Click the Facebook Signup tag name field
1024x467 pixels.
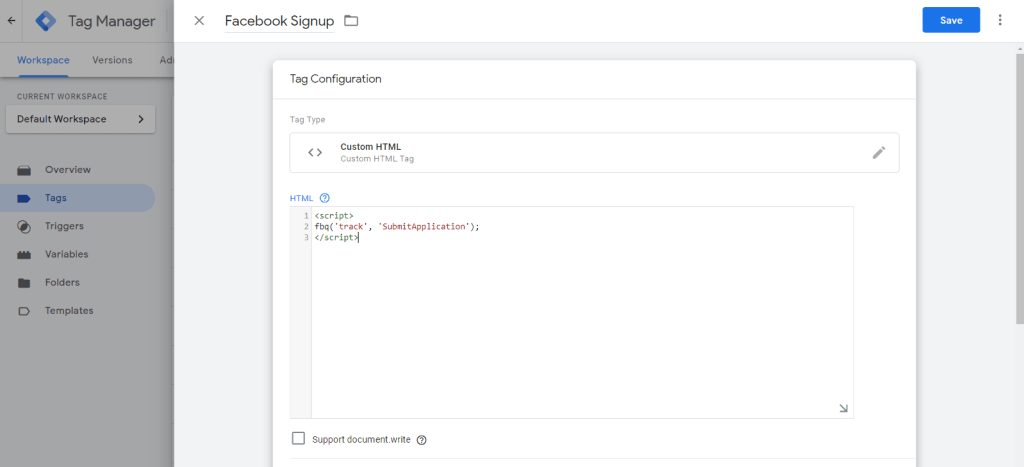point(279,21)
